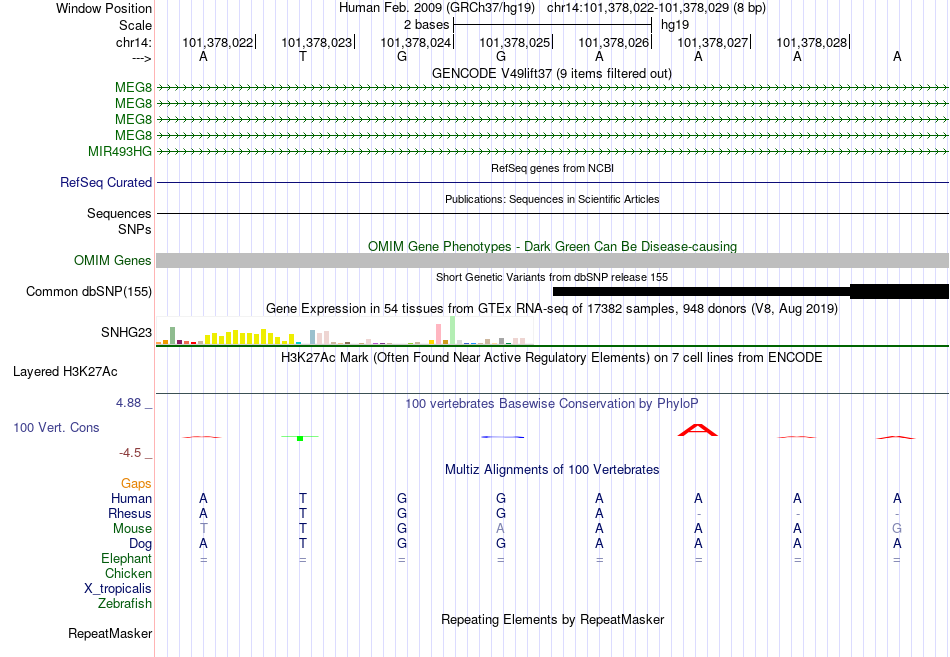Click the thick black dbSNP variant block

[899, 292]
